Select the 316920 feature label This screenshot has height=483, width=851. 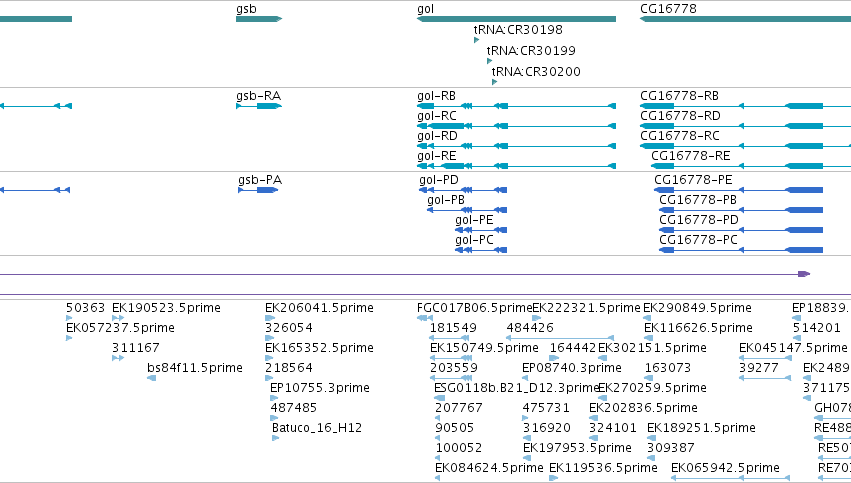(x=547, y=428)
